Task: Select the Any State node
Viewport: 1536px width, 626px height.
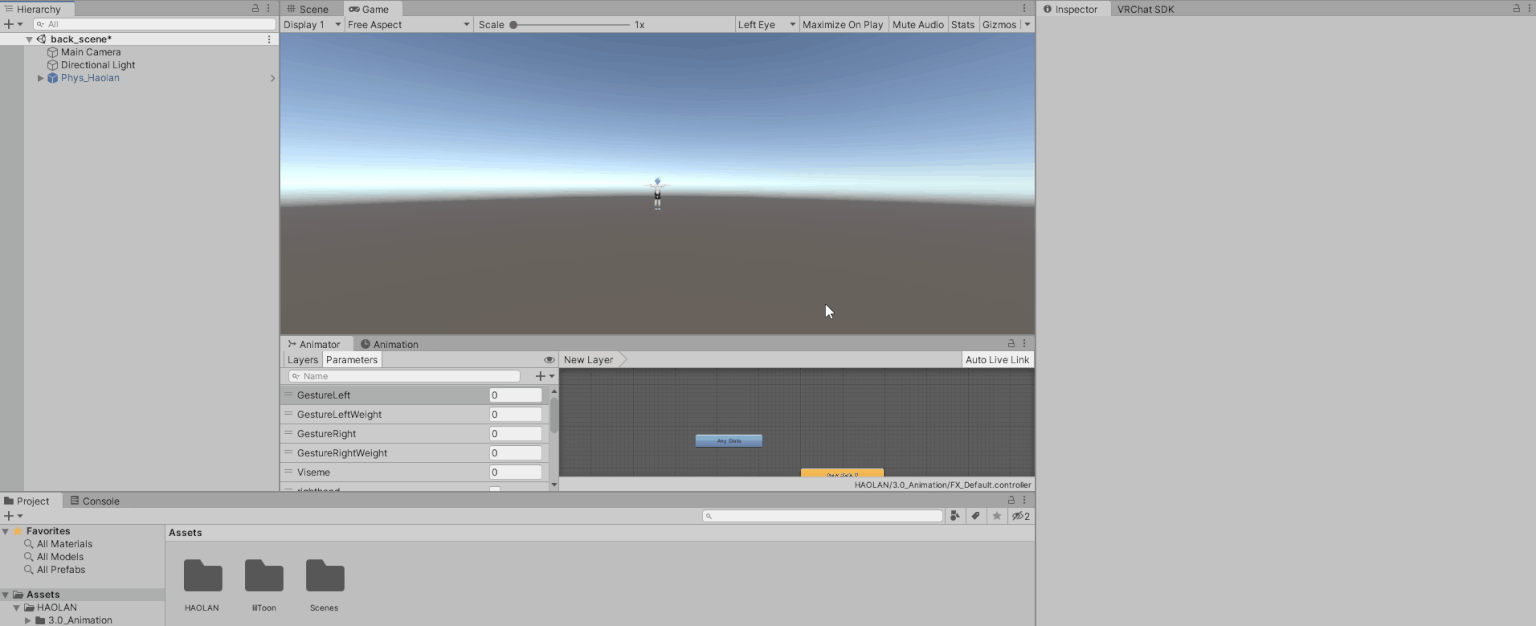Action: (x=728, y=440)
